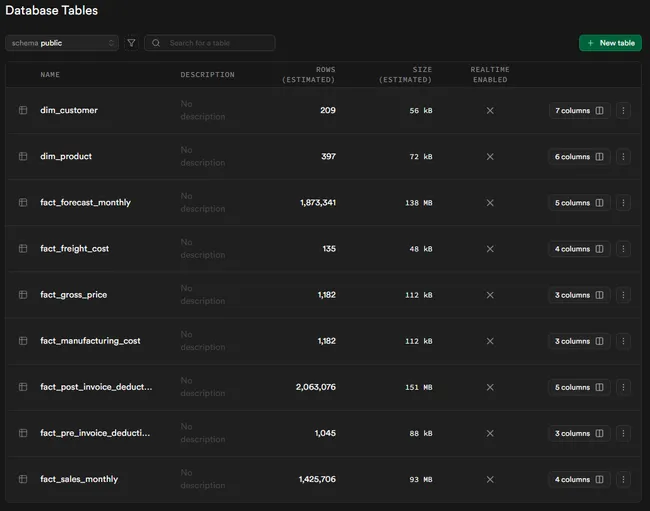View the 3 columns of fact_pre_invoice_deducti...
Image resolution: width=650 pixels, height=511 pixels.
click(x=579, y=434)
